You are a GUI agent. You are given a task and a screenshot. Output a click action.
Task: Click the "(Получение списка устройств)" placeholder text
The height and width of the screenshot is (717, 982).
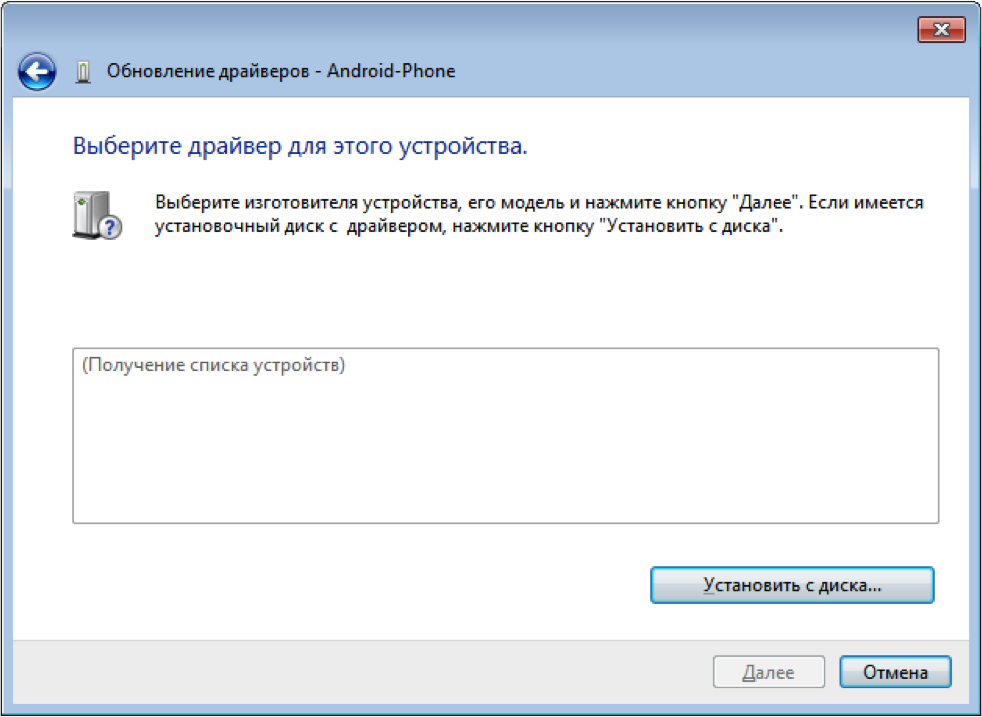click(213, 366)
